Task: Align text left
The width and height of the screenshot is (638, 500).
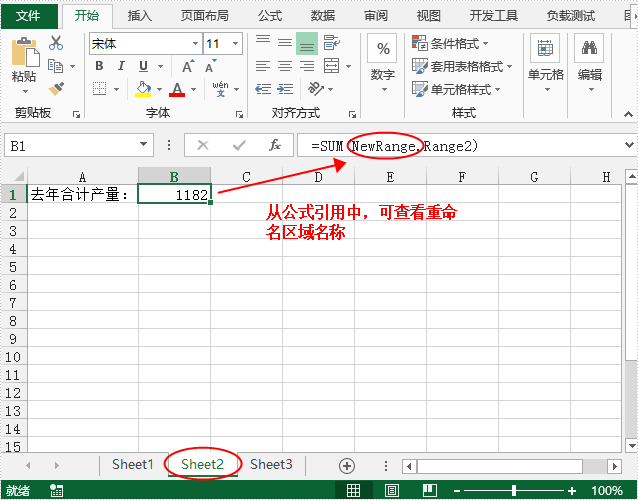Action: click(x=263, y=66)
